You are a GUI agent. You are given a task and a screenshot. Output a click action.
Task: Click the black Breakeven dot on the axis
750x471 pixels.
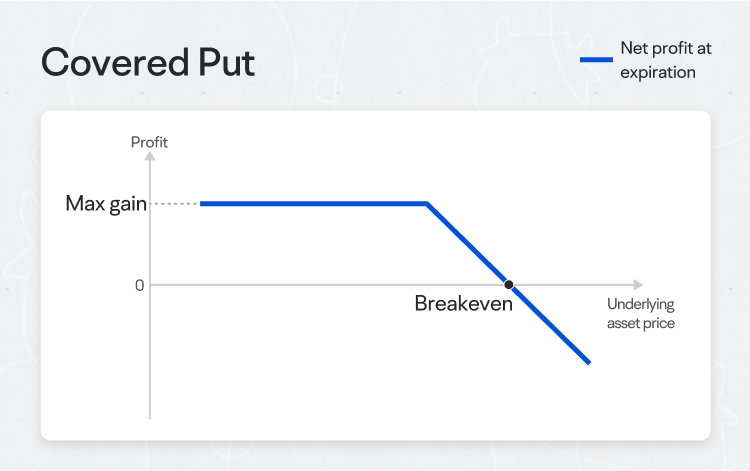point(509,285)
